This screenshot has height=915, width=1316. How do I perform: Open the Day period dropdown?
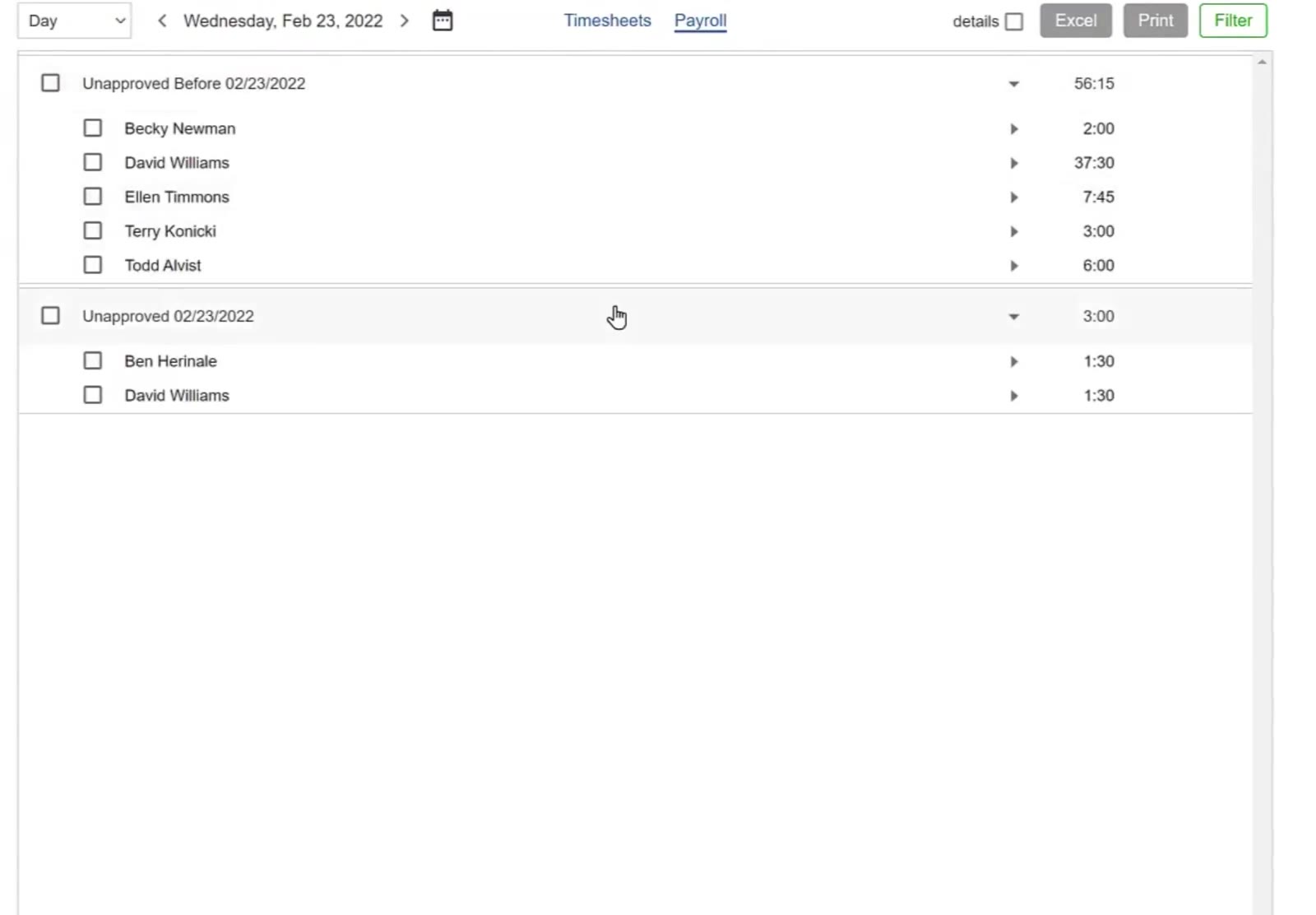(x=74, y=21)
